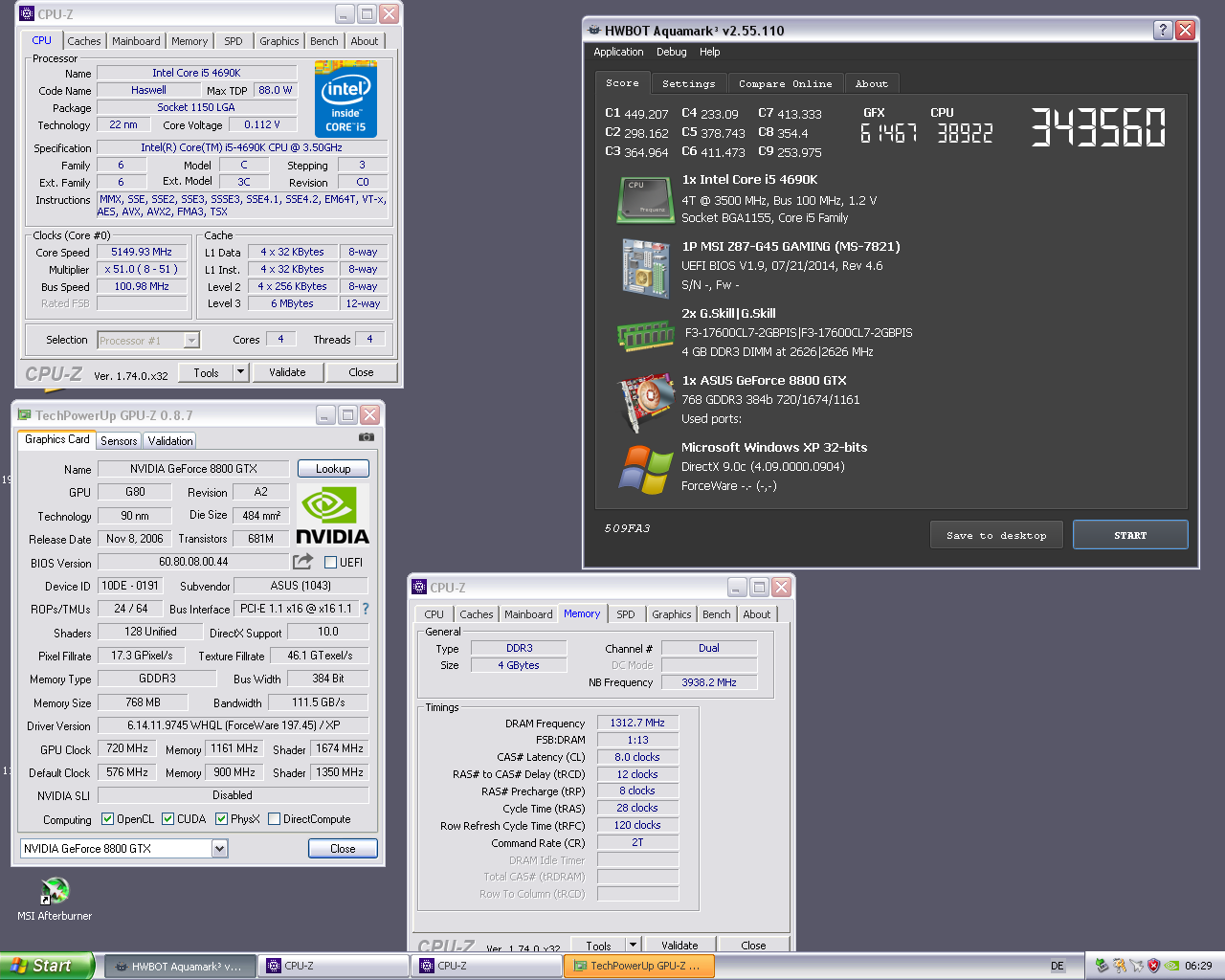1225x980 pixels.
Task: Click the Validate button in CPU-Z Memory window
Action: coord(679,945)
